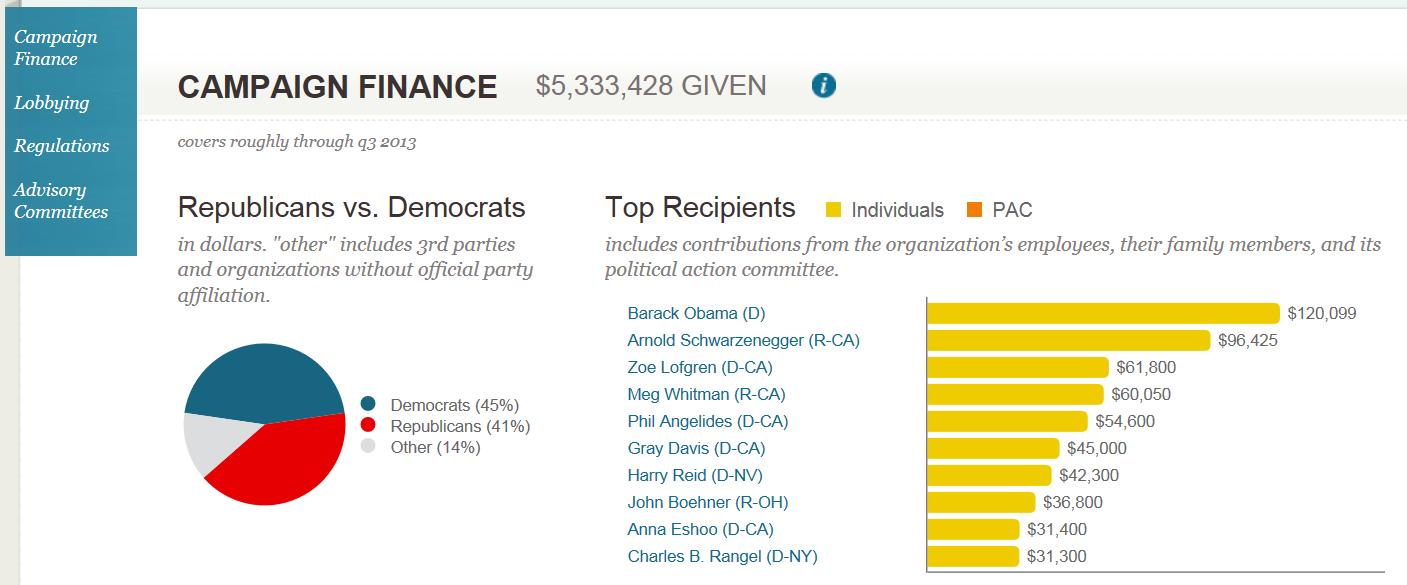Click the John Boehner (R-OH) link
Viewport: 1407px width, 585px height.
tap(708, 502)
